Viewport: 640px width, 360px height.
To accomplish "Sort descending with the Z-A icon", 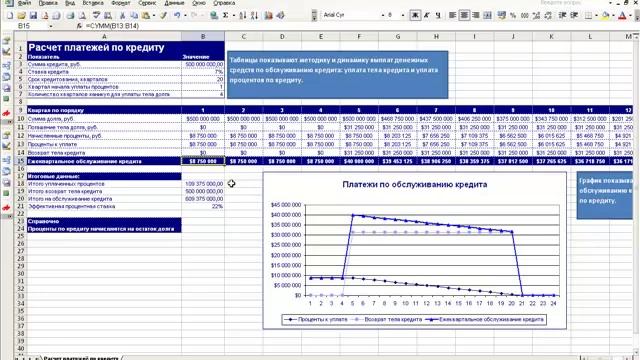I will (254, 16).
